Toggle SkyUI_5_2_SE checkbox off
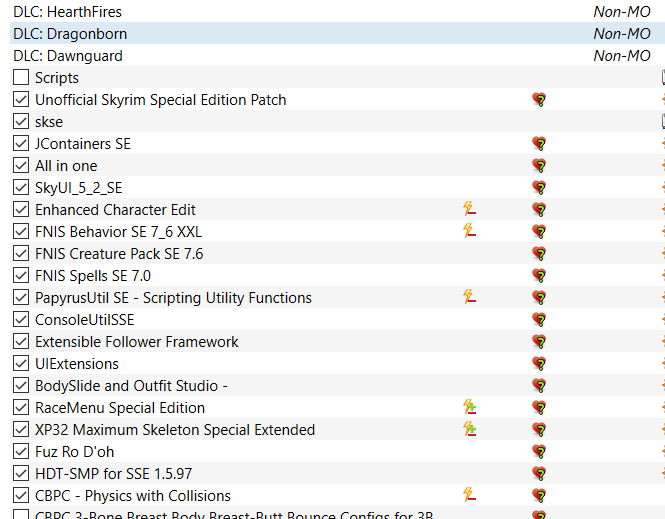This screenshot has width=665, height=519. click(x=21, y=188)
